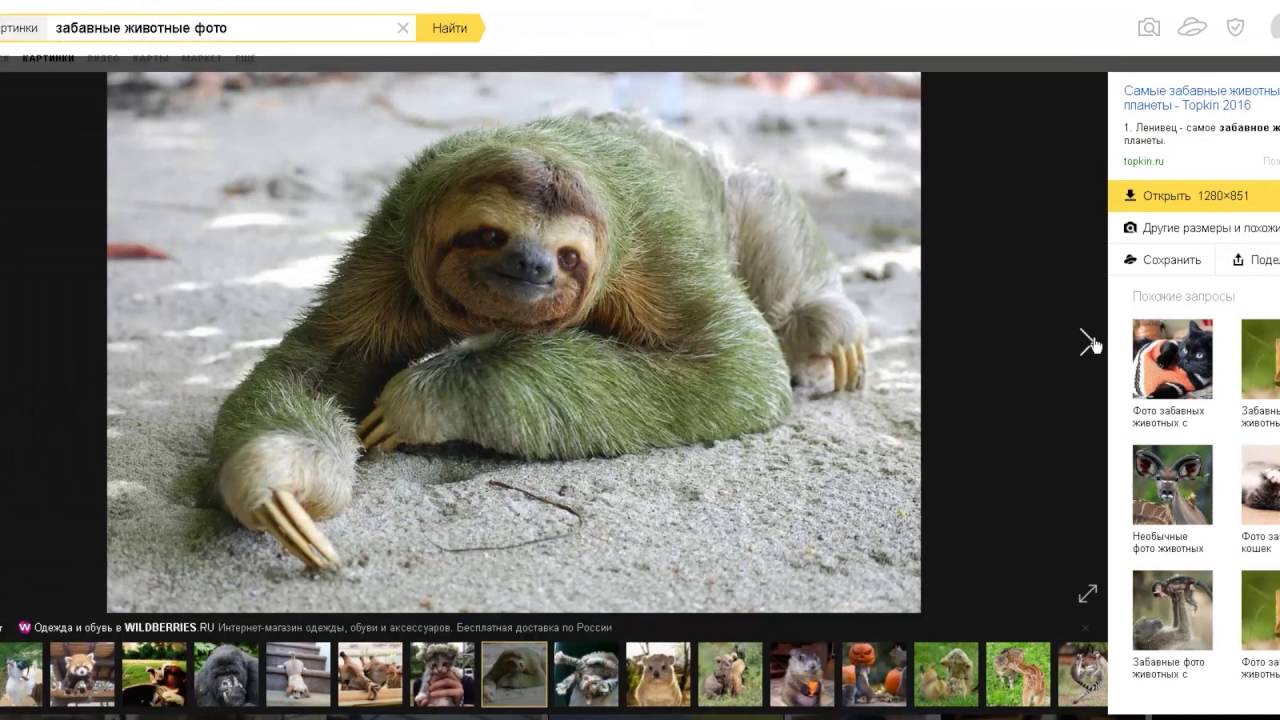This screenshot has height=720, width=1280.
Task: Open the topkin.ru source link
Action: (x=1143, y=161)
